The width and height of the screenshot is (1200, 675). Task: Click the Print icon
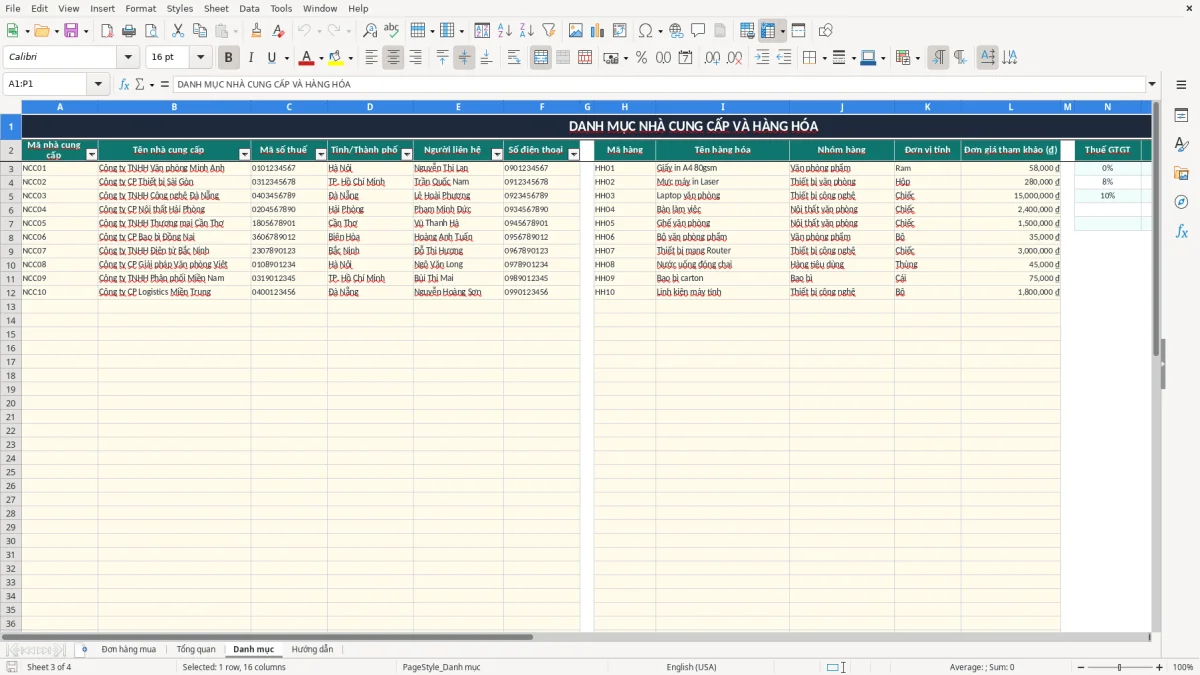click(x=129, y=31)
